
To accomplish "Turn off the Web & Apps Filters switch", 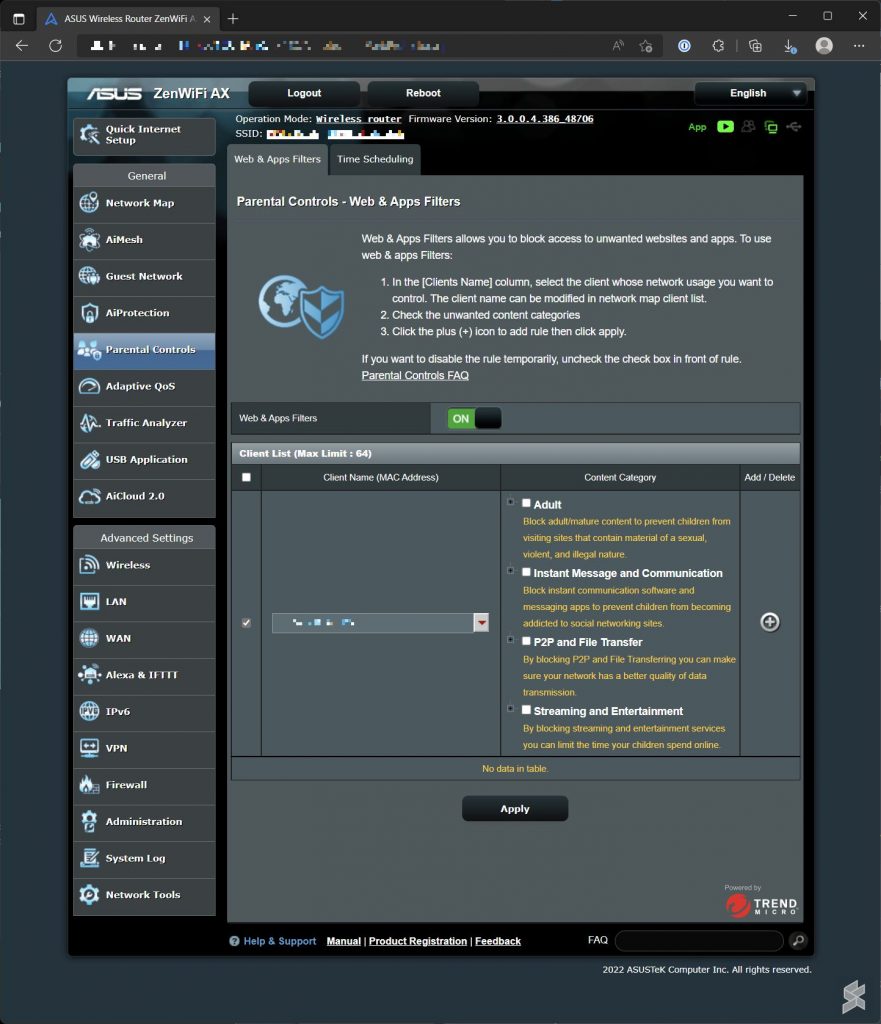I will tap(475, 419).
